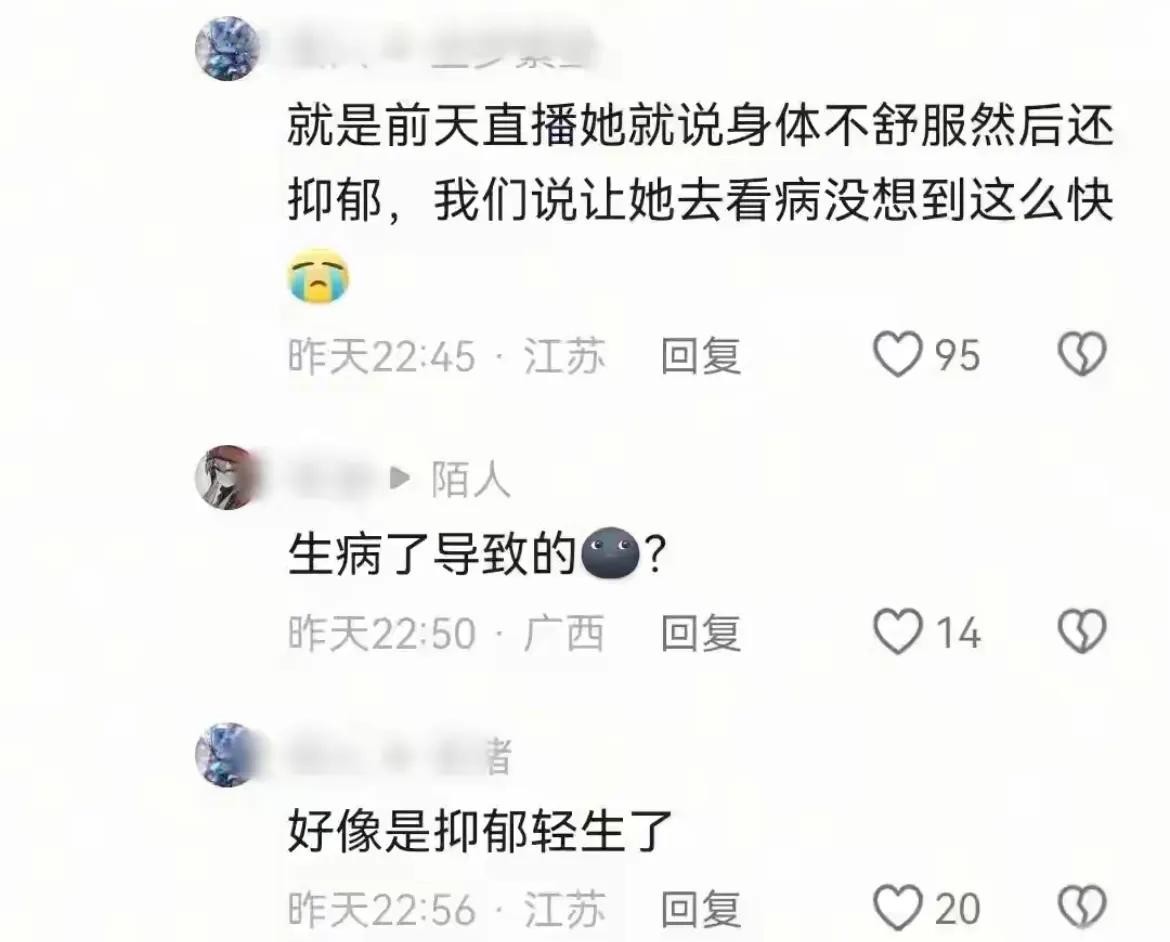Image resolution: width=1170 pixels, height=942 pixels.
Task: Open the second commenter's red-haired avatar
Action: 228,478
